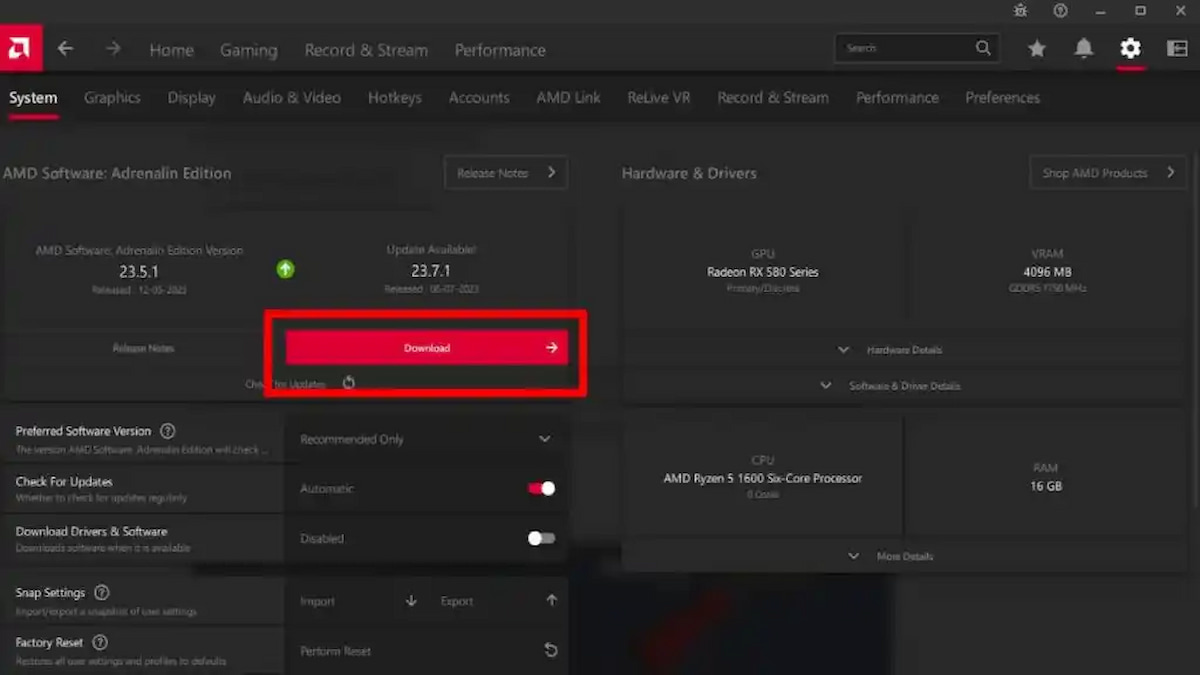Click the 23.5.1 current version text
Screen dimensions: 1200x675
(139, 271)
